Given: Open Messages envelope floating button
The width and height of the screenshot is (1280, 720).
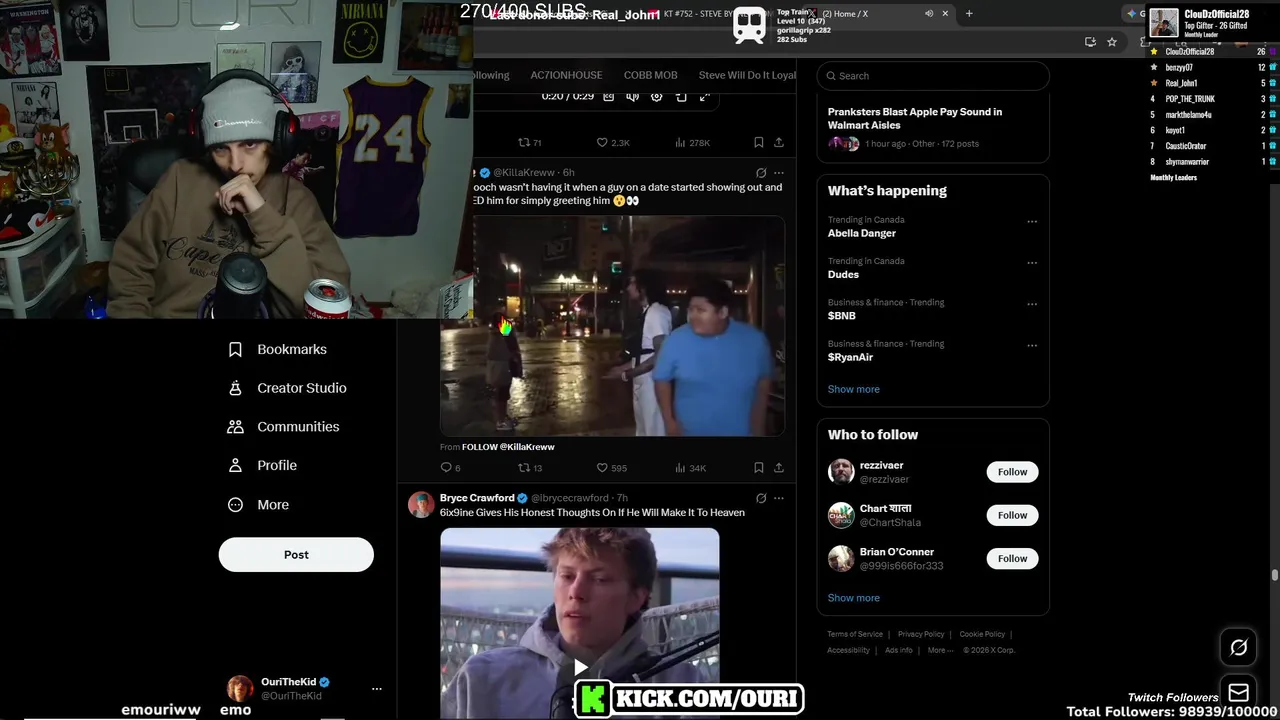Looking at the screenshot, I should (x=1238, y=692).
